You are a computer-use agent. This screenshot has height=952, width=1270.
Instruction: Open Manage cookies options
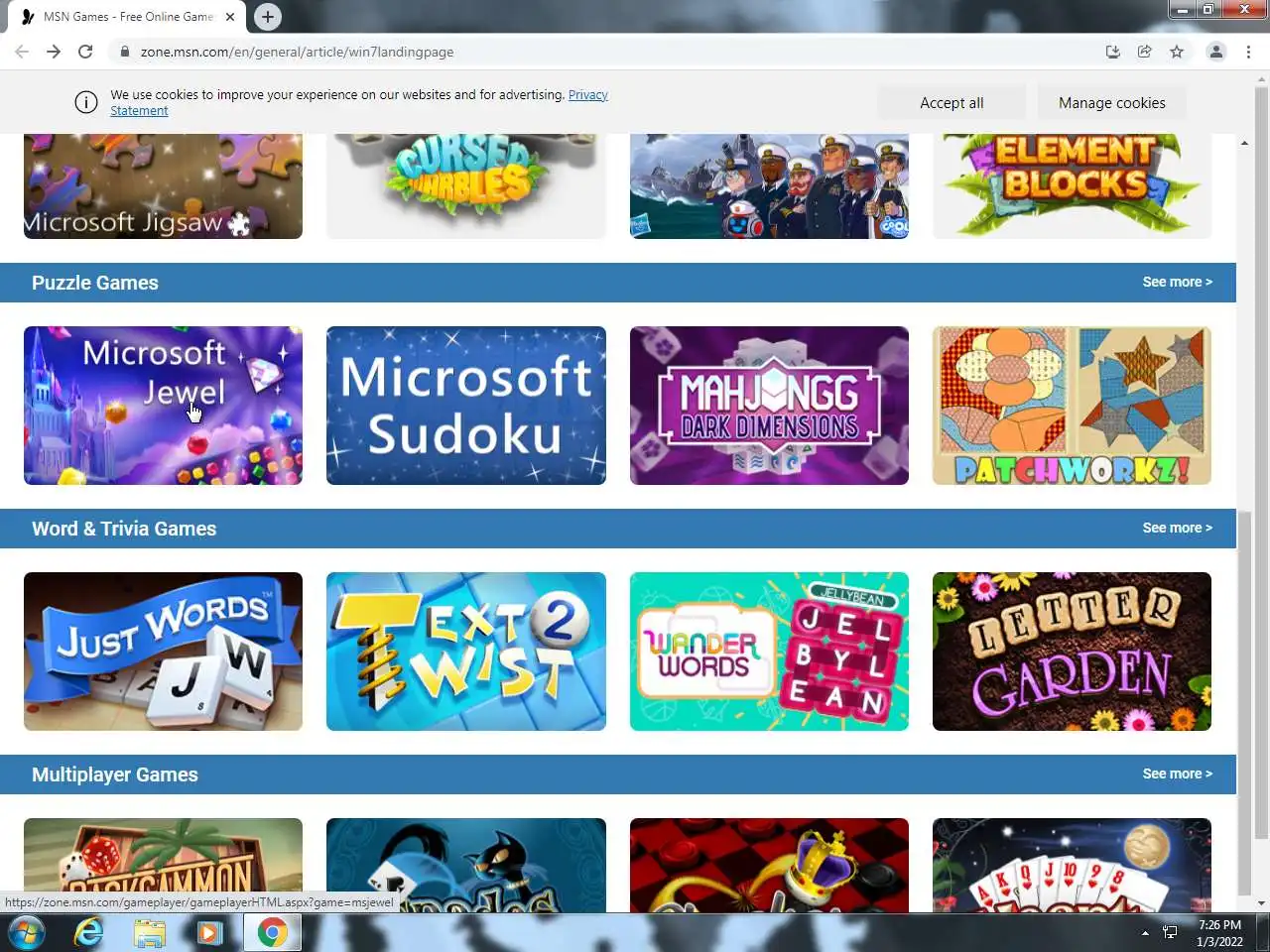point(1111,102)
